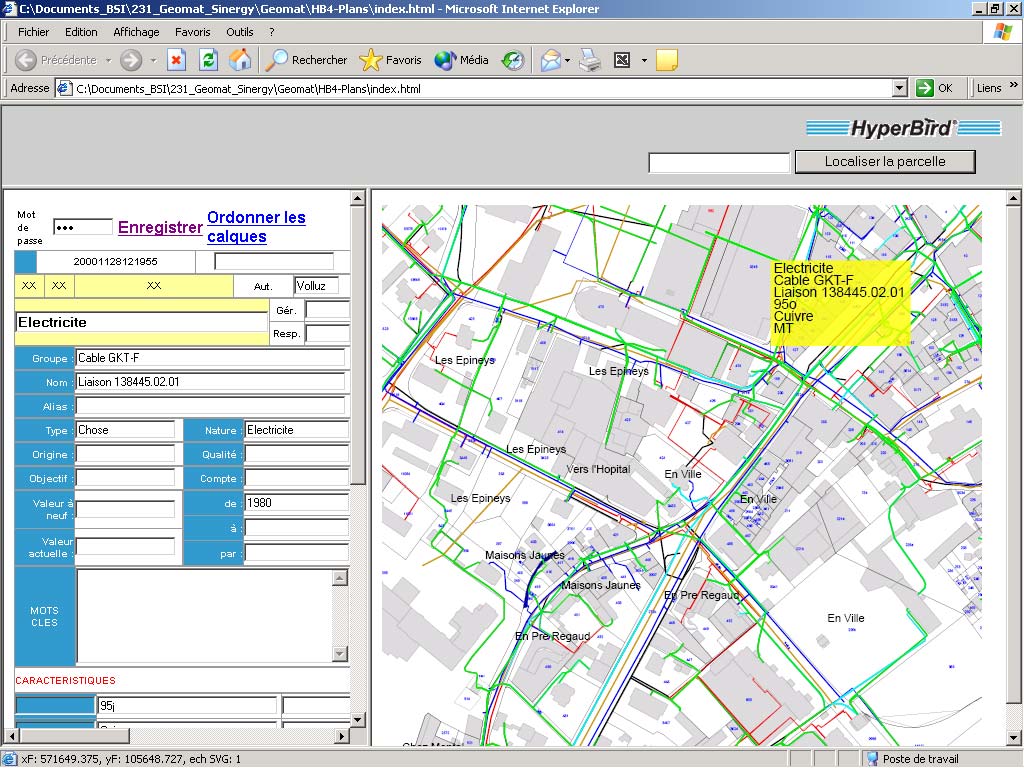This screenshot has height=768, width=1024.
Task: Click MOTS CLES textarea scroll down arrow
Action: coord(340,653)
